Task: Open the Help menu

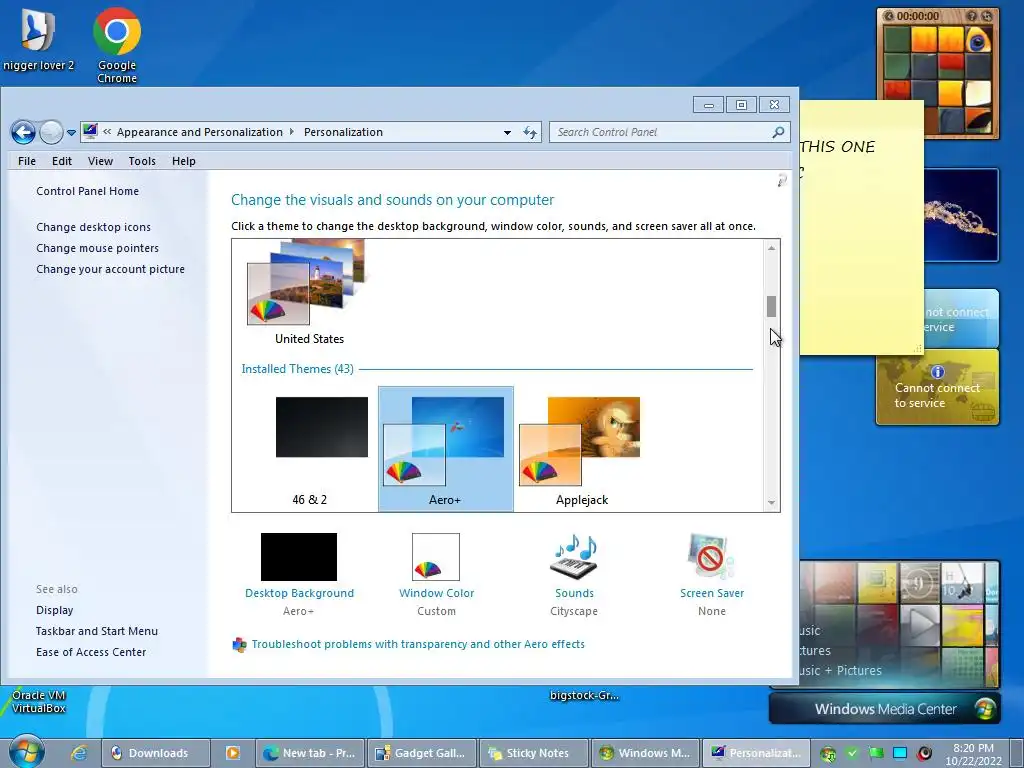Action: (184, 161)
